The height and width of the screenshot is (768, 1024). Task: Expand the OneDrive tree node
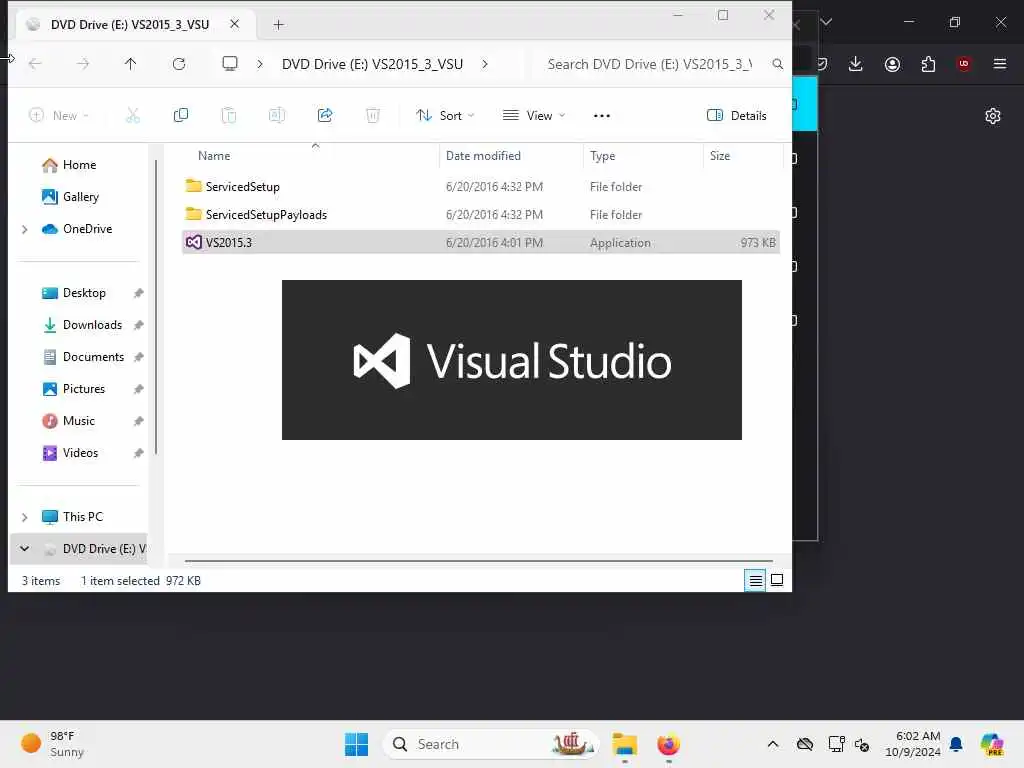click(25, 229)
